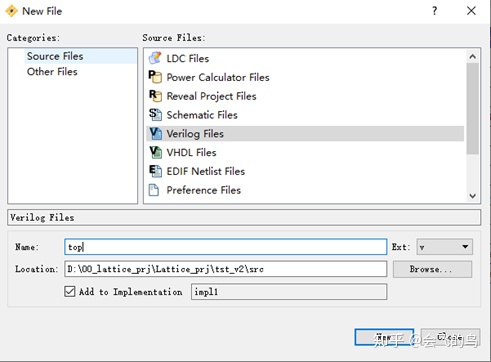This screenshot has width=491, height=362.
Task: Select the Schematic Files icon
Action: 155,115
